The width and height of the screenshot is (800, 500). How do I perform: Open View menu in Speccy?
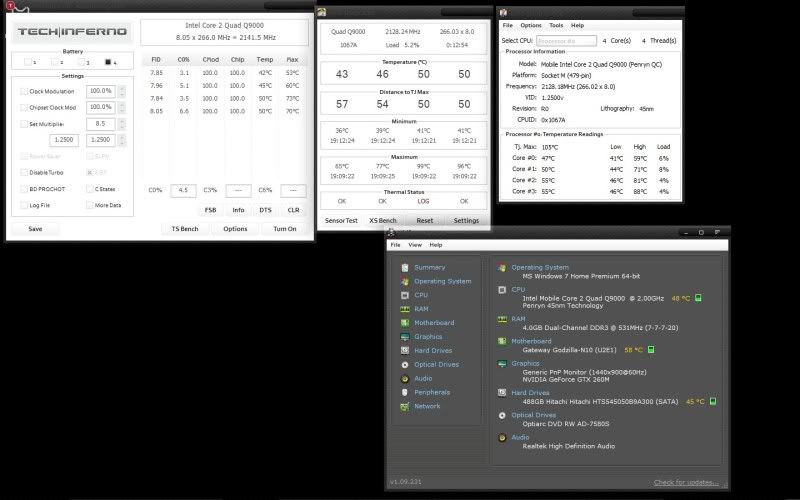click(415, 245)
